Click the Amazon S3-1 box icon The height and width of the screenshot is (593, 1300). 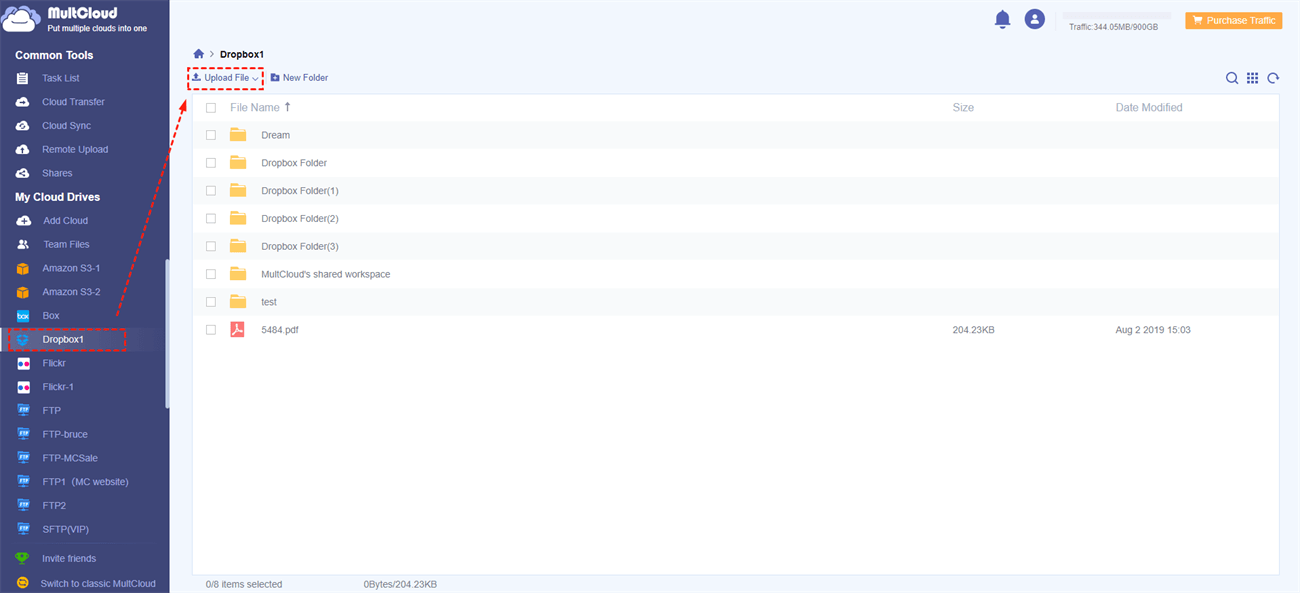(23, 268)
